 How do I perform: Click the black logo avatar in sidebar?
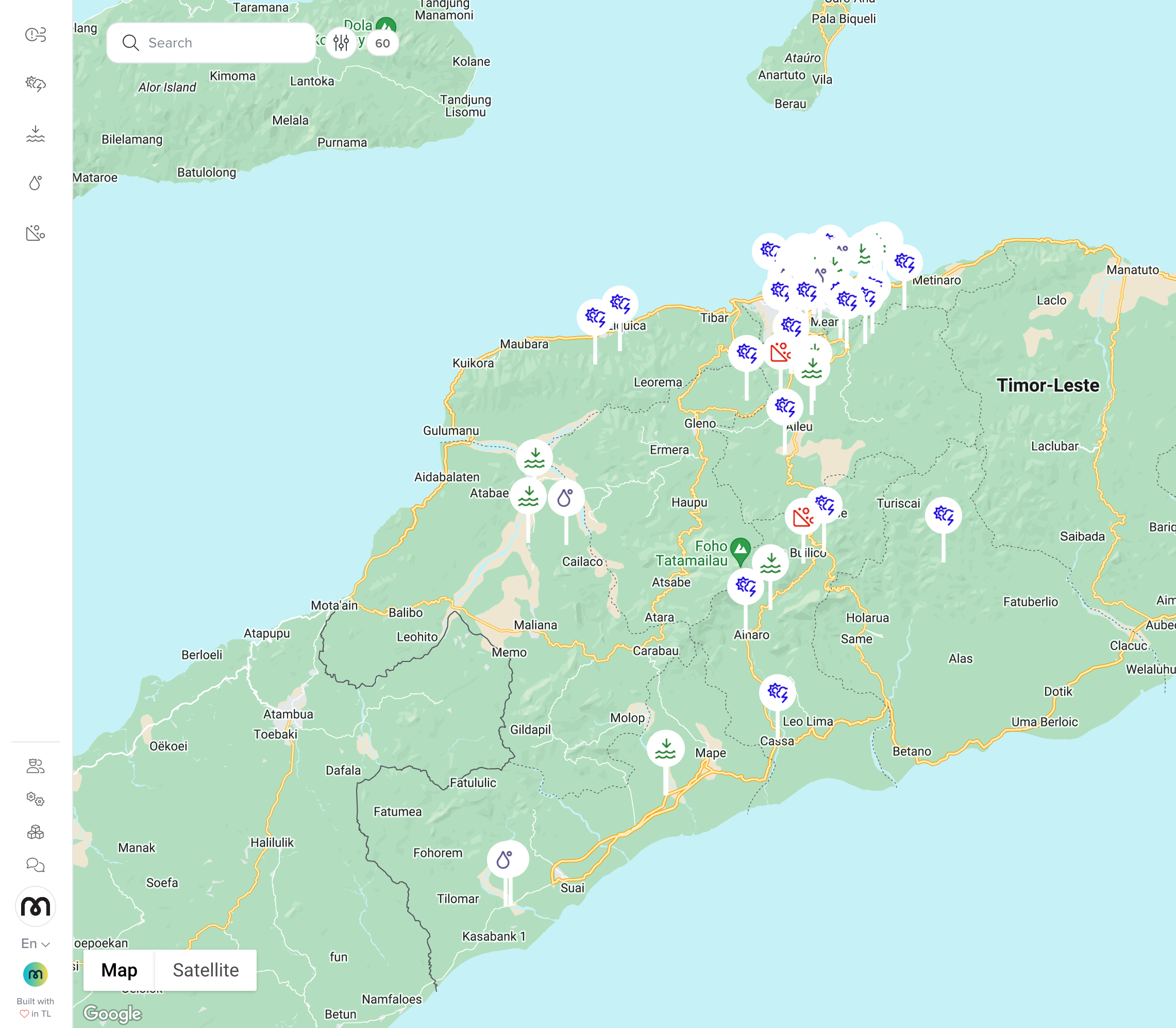point(36,906)
